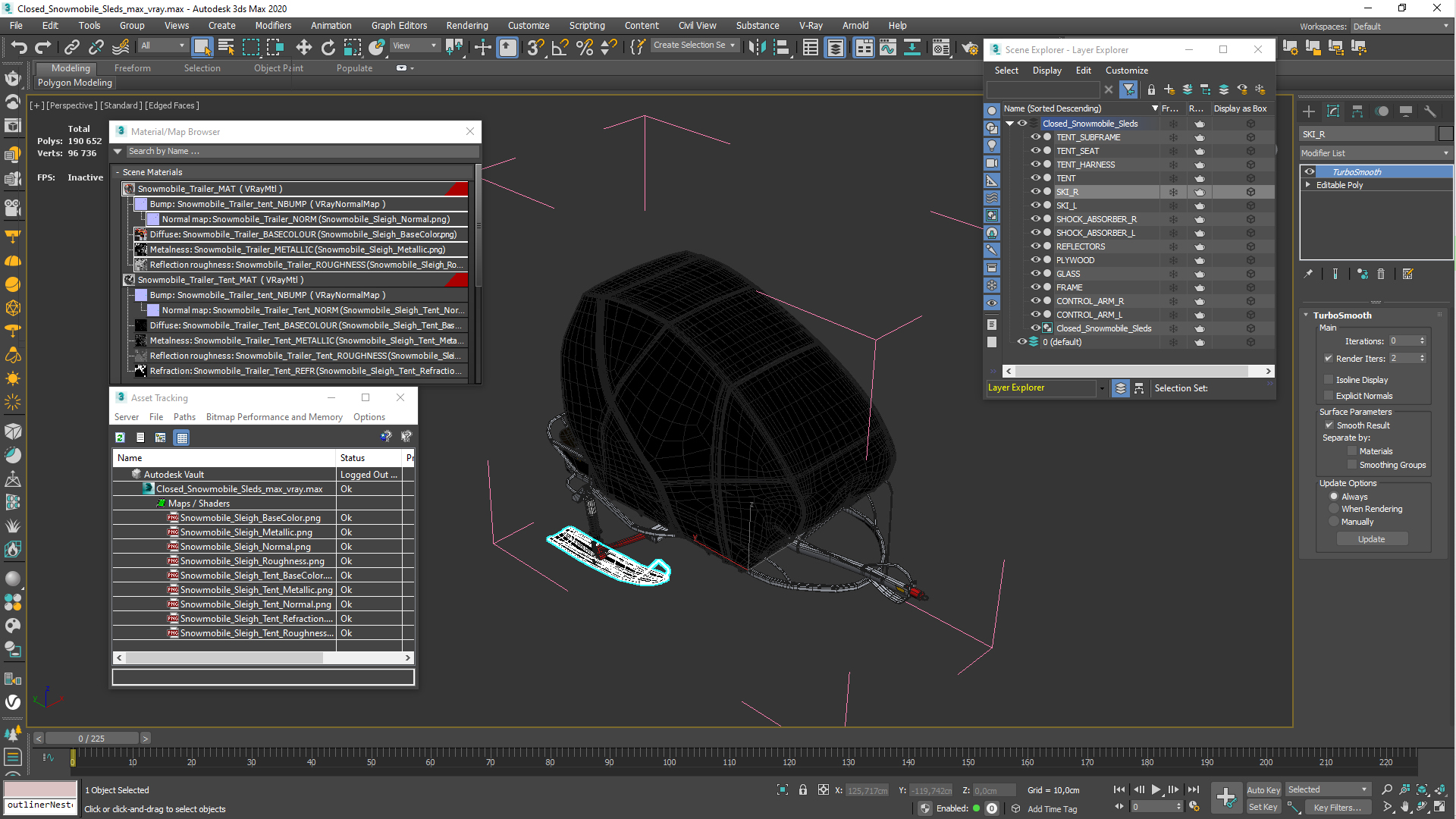Open Select by Name list icon
Image resolution: width=1456 pixels, height=819 pixels.
pyautogui.click(x=226, y=48)
